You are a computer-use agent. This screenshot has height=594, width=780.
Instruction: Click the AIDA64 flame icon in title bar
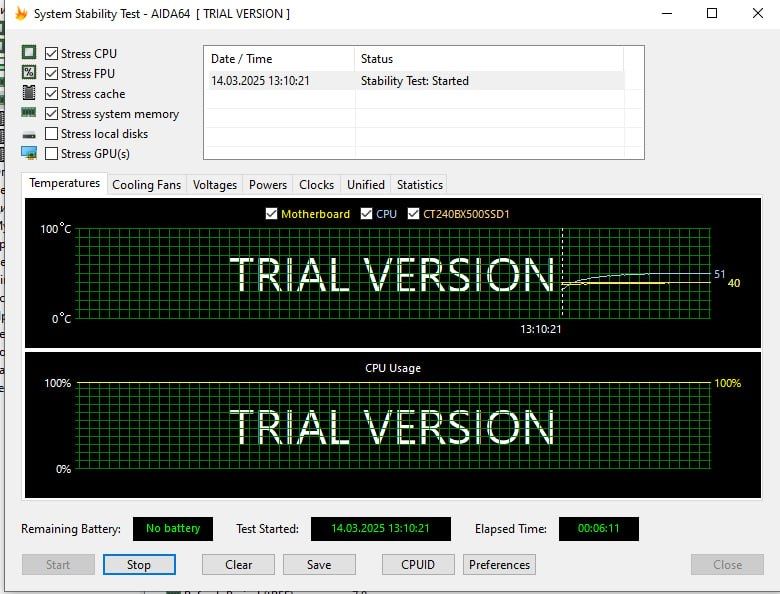coord(20,13)
